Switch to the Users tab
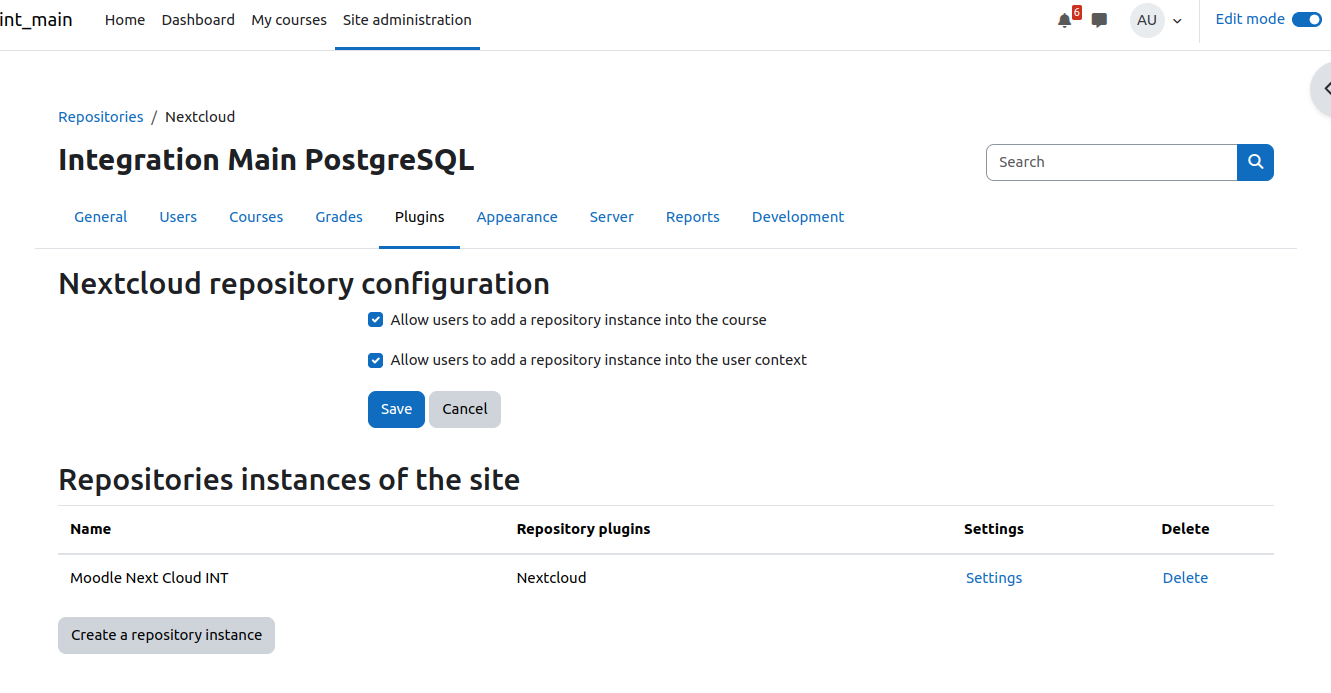 click(178, 217)
